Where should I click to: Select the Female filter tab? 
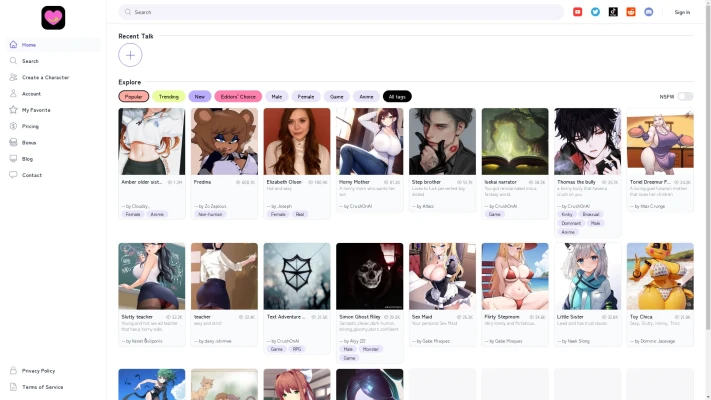(x=306, y=97)
